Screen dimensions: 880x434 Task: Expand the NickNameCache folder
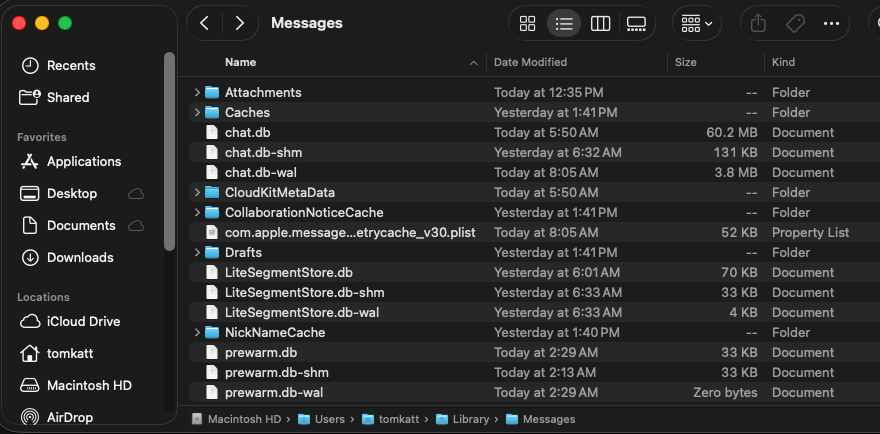(196, 332)
